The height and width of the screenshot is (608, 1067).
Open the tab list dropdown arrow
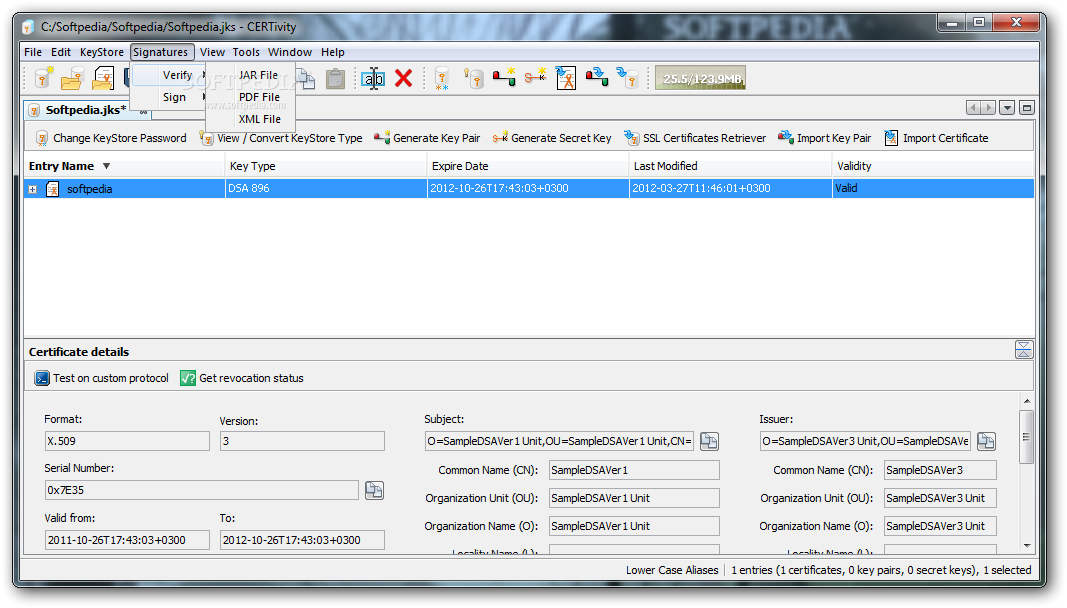click(x=1007, y=108)
